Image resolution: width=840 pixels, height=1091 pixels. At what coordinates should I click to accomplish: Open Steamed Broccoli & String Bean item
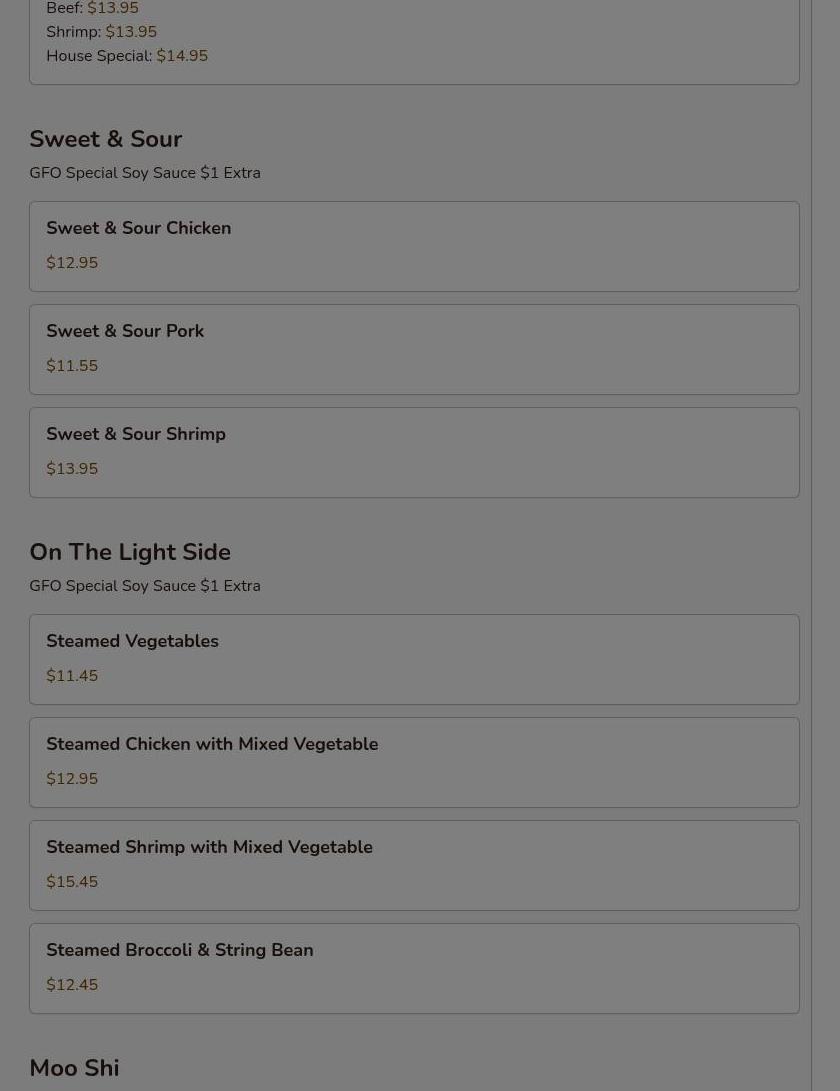tap(414, 969)
